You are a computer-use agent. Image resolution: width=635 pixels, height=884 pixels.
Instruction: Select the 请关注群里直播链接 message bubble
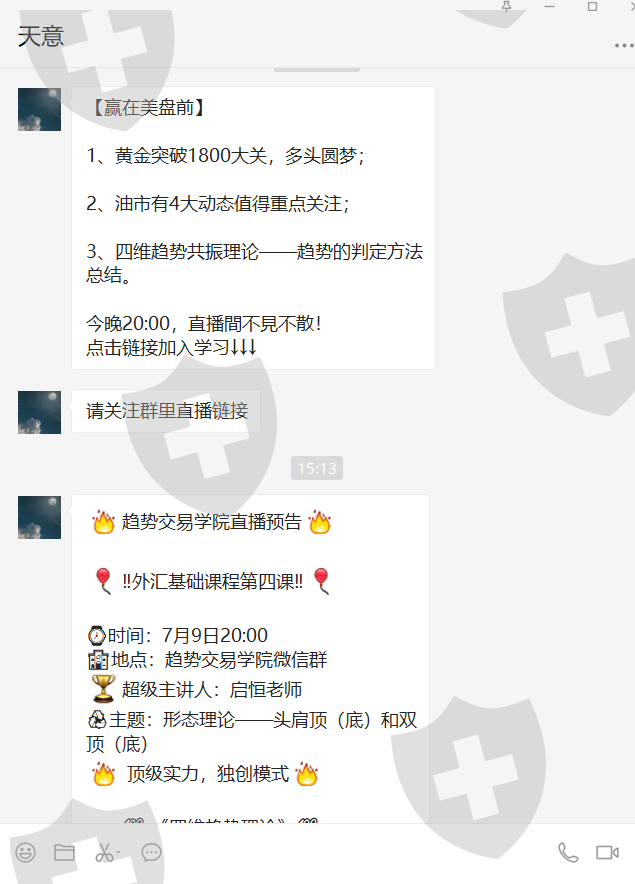click(166, 411)
